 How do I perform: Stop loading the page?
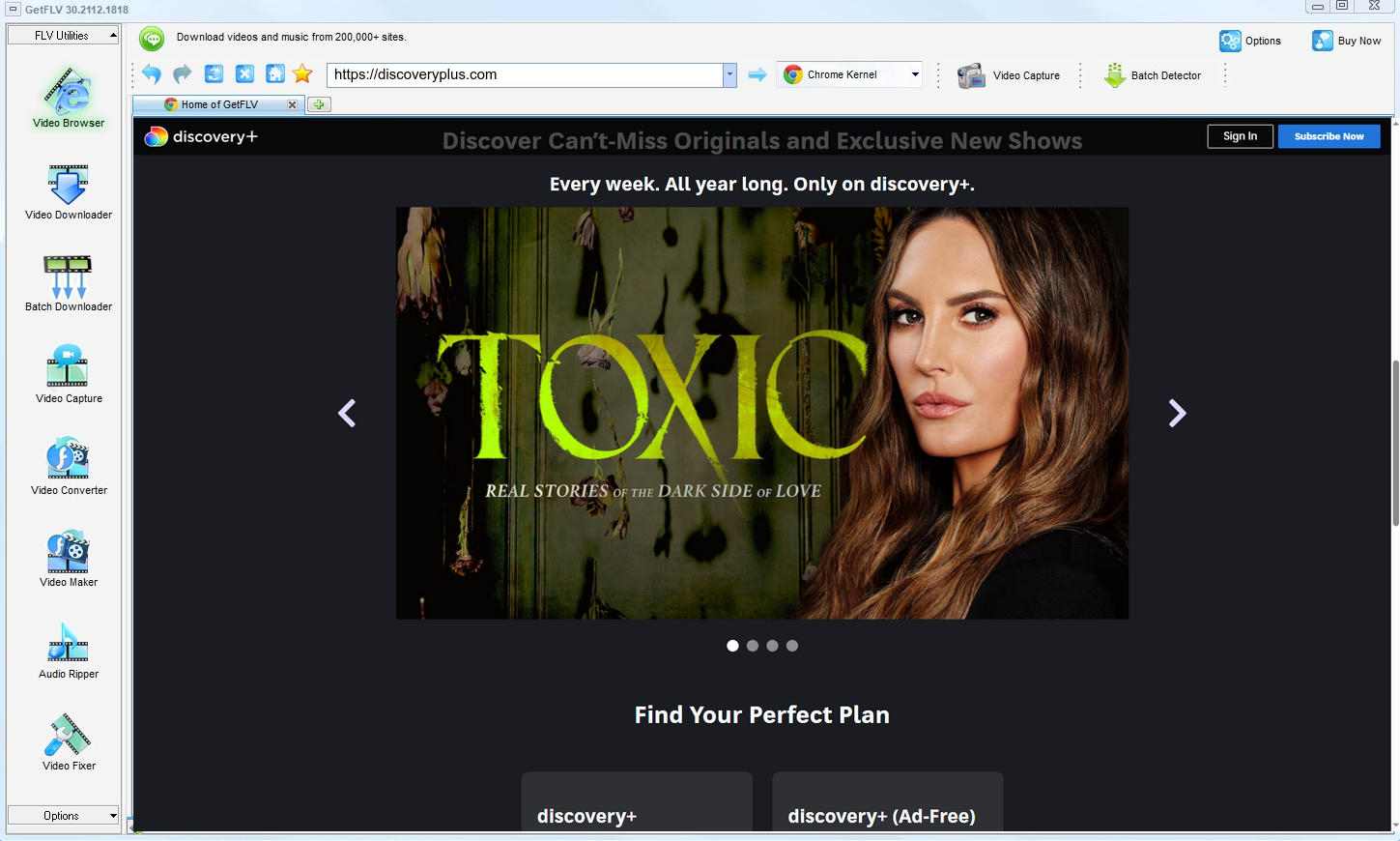click(244, 74)
